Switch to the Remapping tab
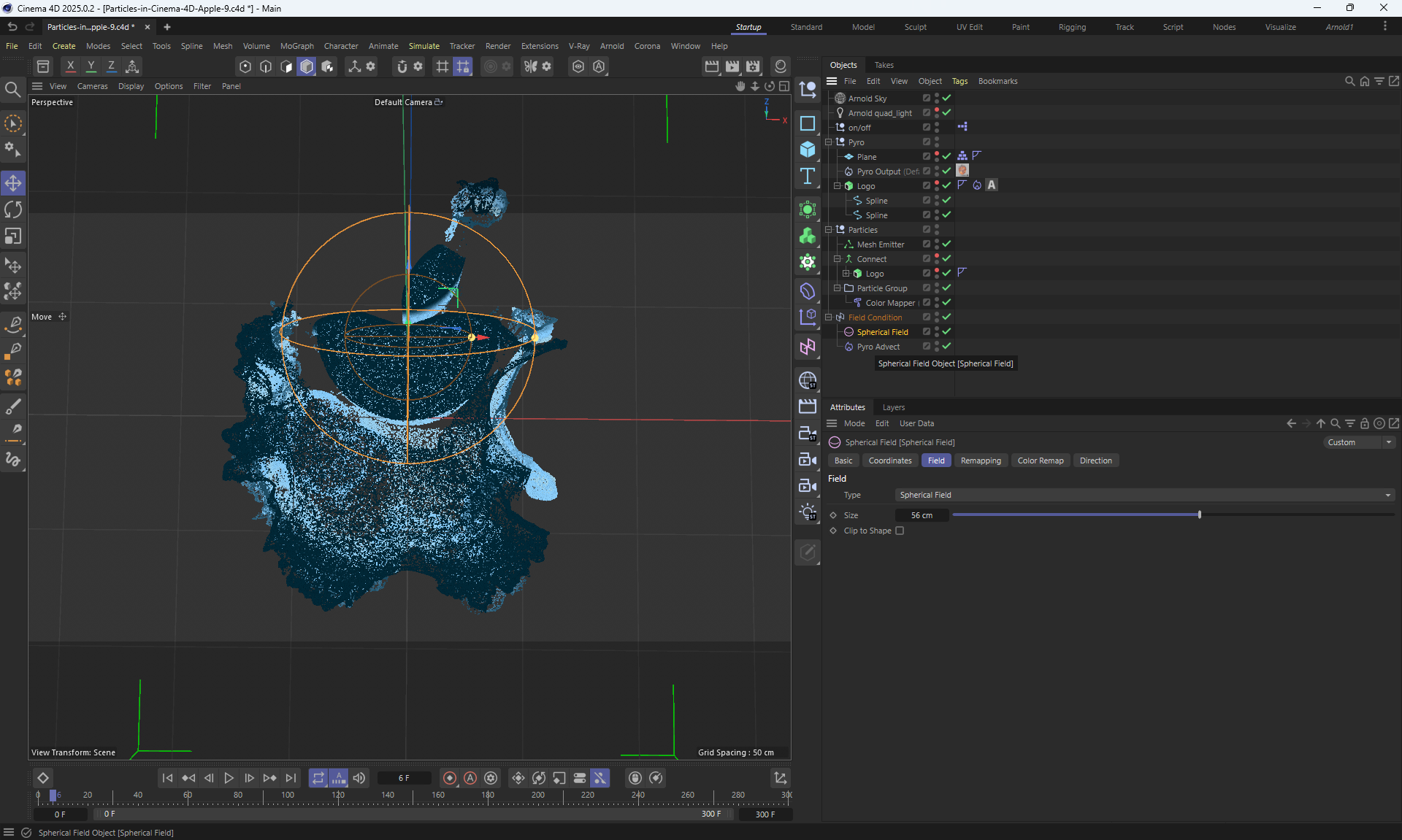 tap(981, 461)
